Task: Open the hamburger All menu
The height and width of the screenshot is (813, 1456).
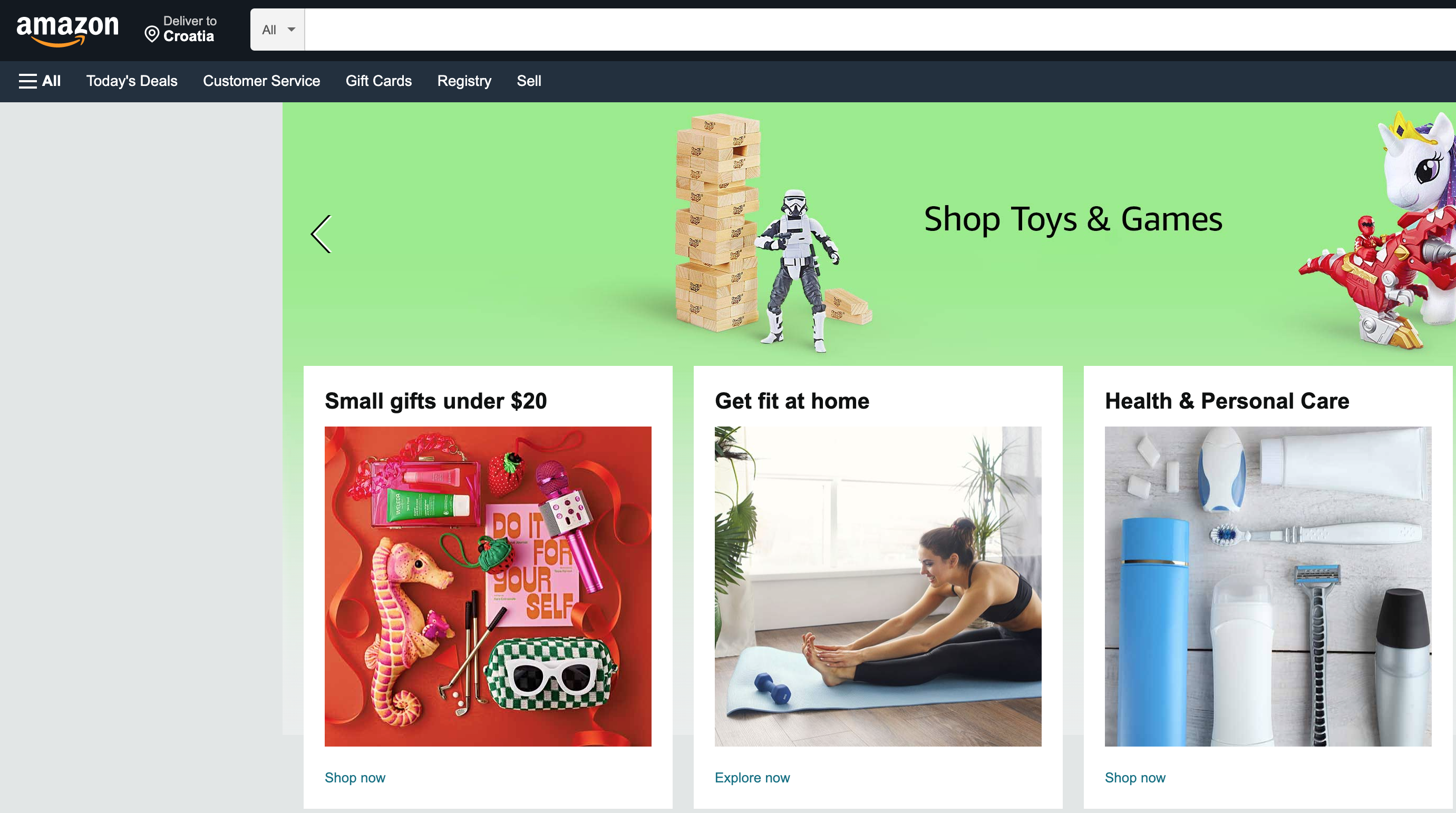Action: tap(40, 81)
